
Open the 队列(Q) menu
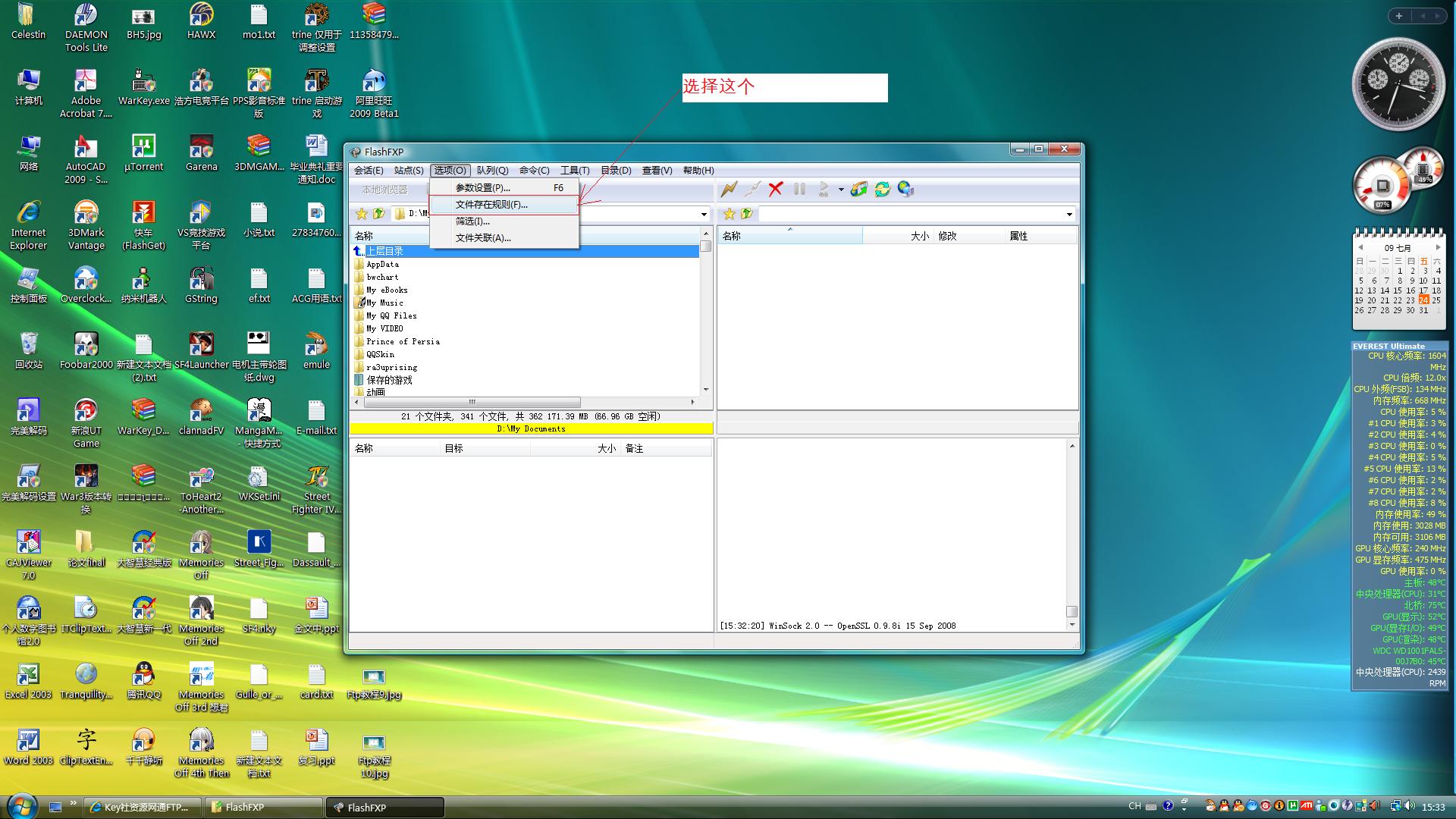tap(492, 171)
